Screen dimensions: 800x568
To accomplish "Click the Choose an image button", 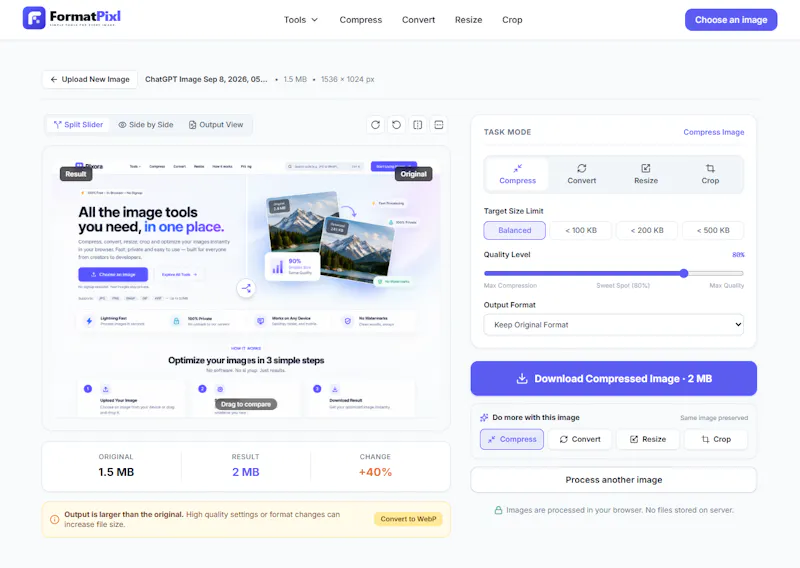I will pos(731,20).
